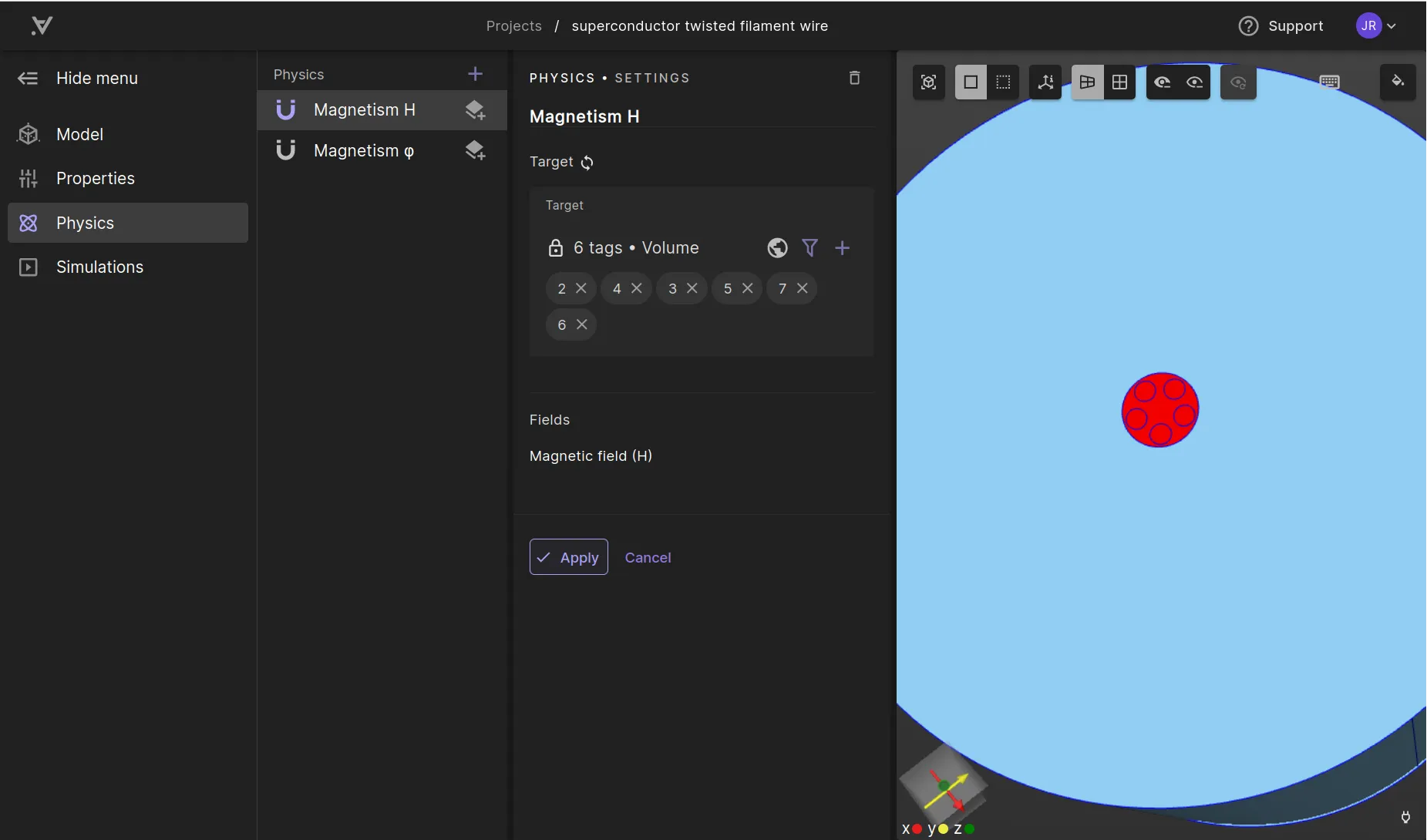The height and width of the screenshot is (840, 1427).
Task: Open the Properties section
Action: (x=128, y=178)
